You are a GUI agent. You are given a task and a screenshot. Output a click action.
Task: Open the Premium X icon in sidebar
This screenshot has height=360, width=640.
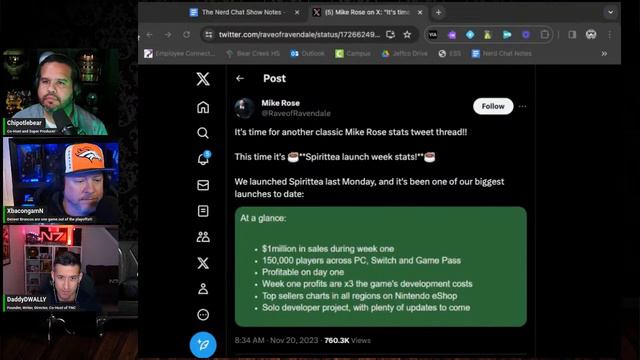click(x=203, y=263)
